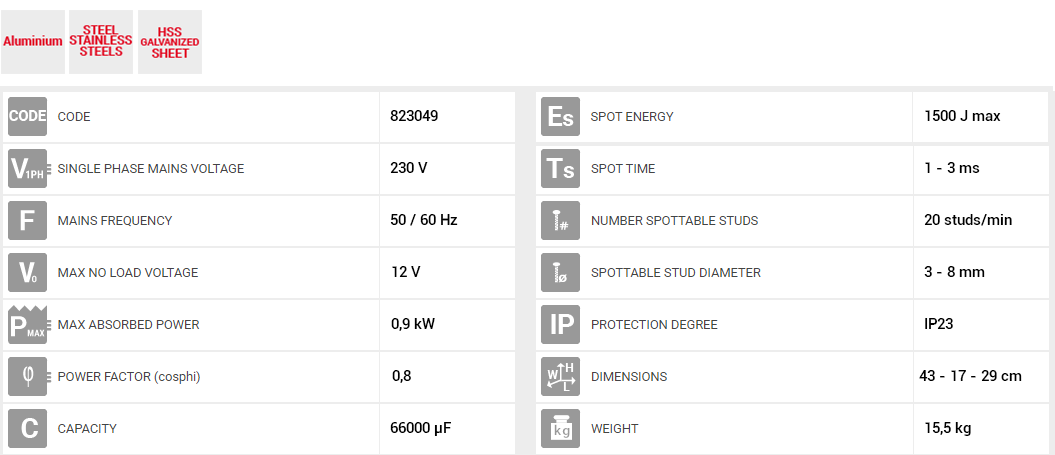Click the CODE icon
The height and width of the screenshot is (455, 1055).
tap(27, 116)
